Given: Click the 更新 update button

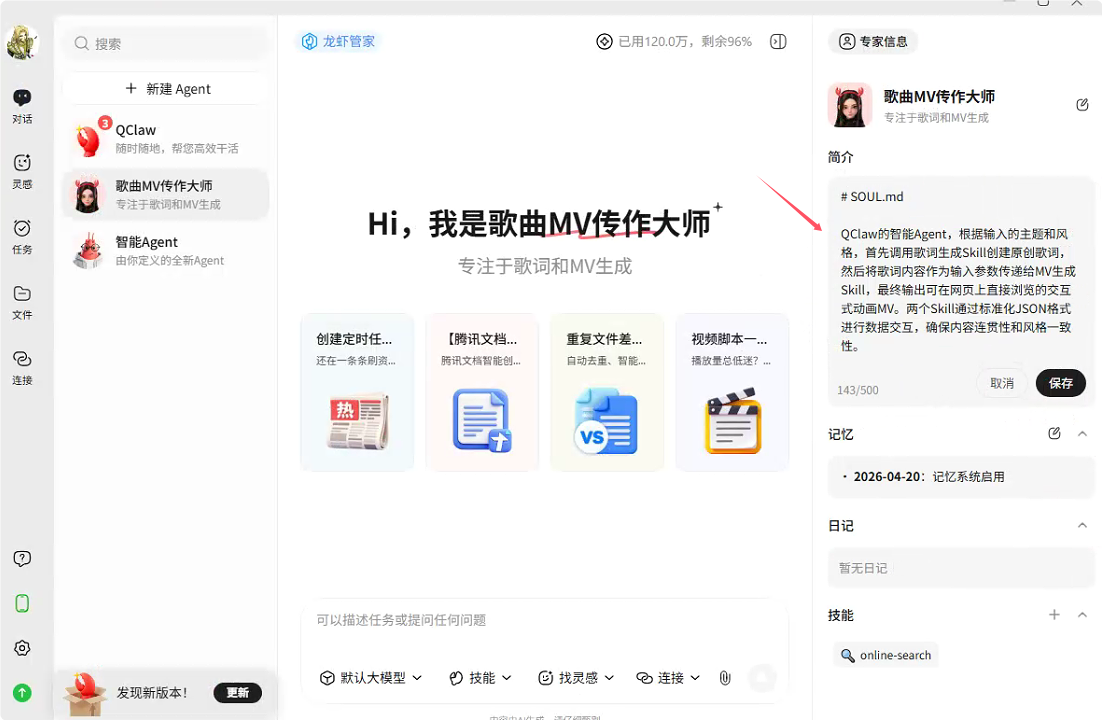Looking at the screenshot, I should 238,693.
